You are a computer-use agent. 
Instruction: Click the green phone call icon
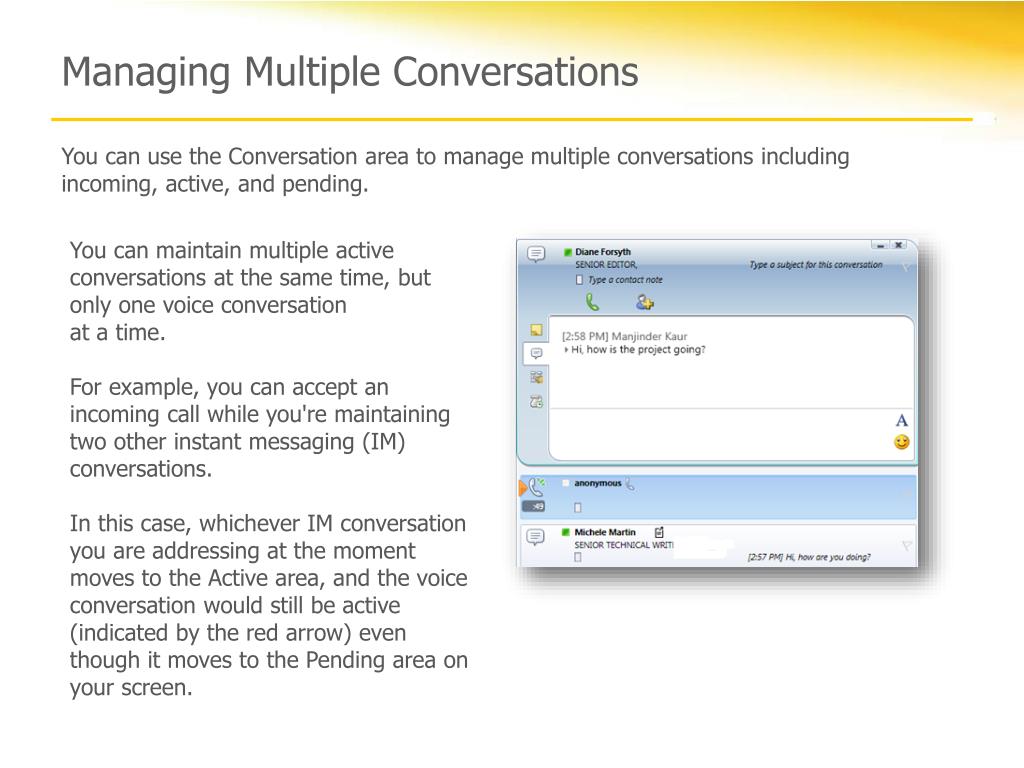coord(592,302)
